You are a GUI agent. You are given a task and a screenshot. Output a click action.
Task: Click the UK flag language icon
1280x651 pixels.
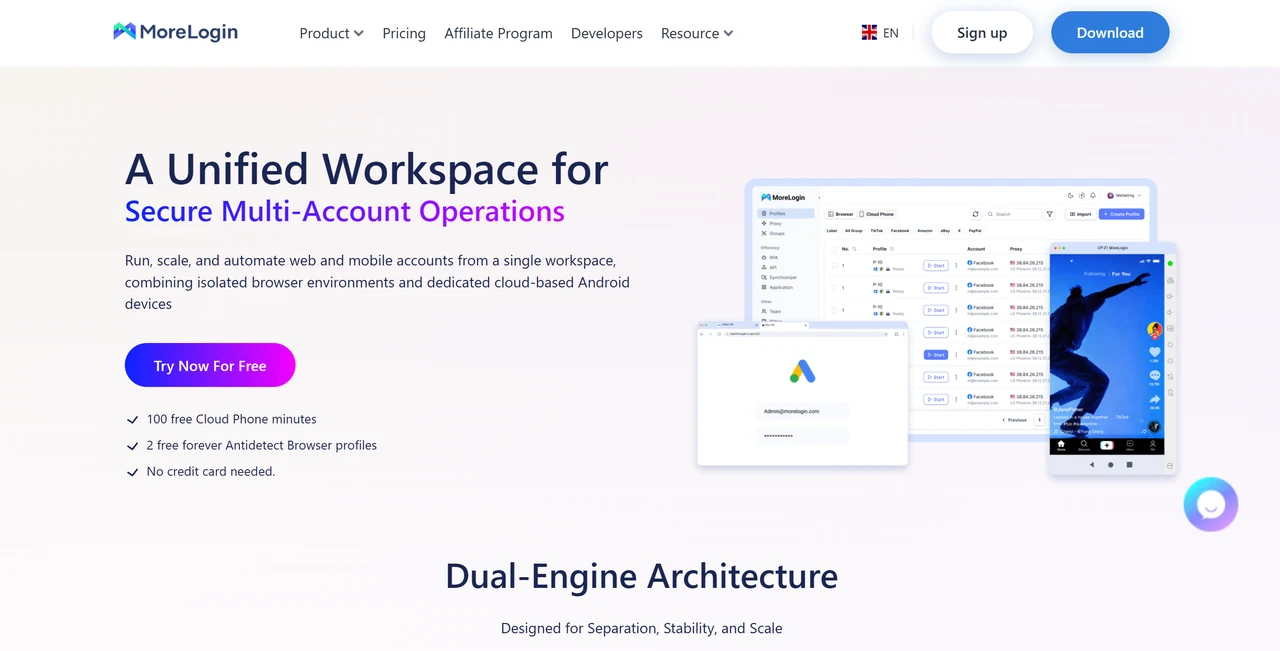click(x=869, y=33)
